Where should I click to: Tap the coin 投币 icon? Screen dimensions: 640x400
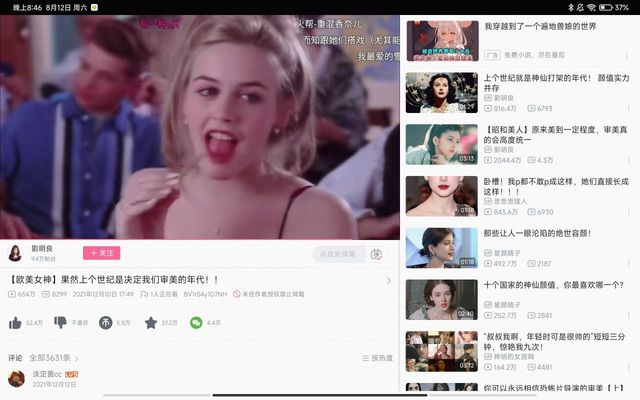(106, 323)
